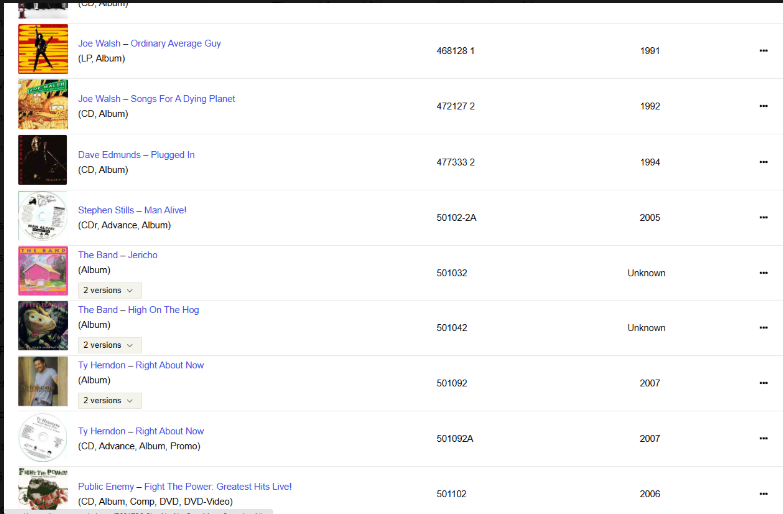Image resolution: width=783 pixels, height=514 pixels.
Task: Click the Jericho pink barn cover thumbnail
Action: (x=43, y=271)
